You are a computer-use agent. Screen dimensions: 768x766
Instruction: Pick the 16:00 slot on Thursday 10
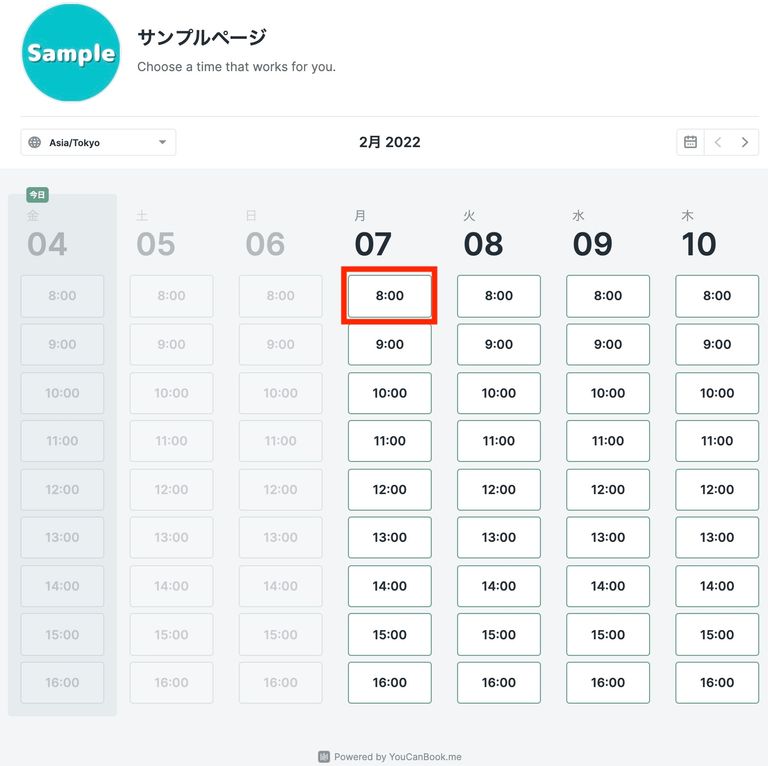tap(717, 682)
